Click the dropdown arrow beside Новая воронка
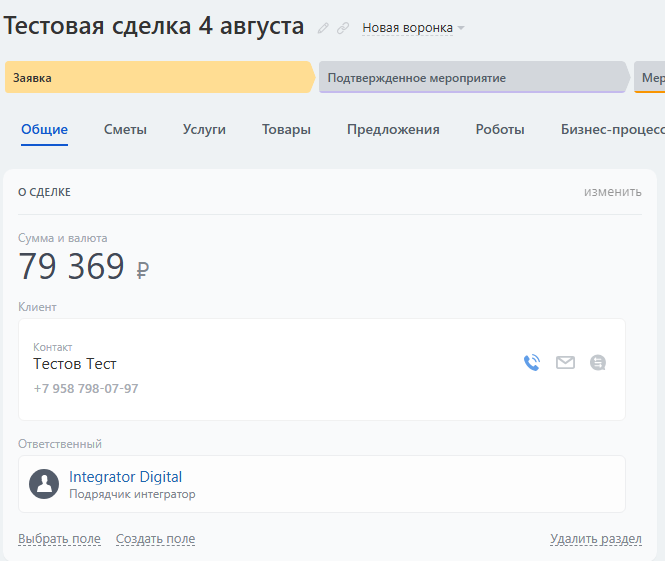The image size is (665, 561). click(x=461, y=28)
